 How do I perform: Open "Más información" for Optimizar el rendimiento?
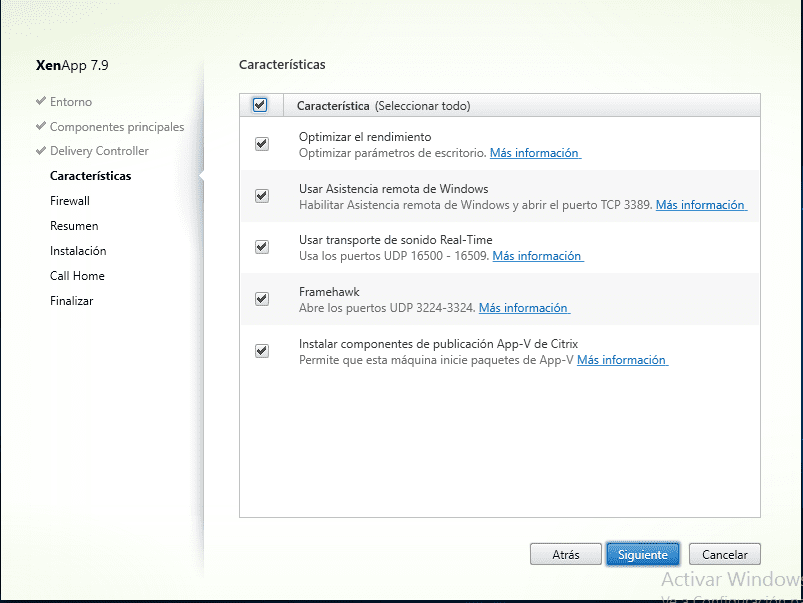[x=534, y=152]
